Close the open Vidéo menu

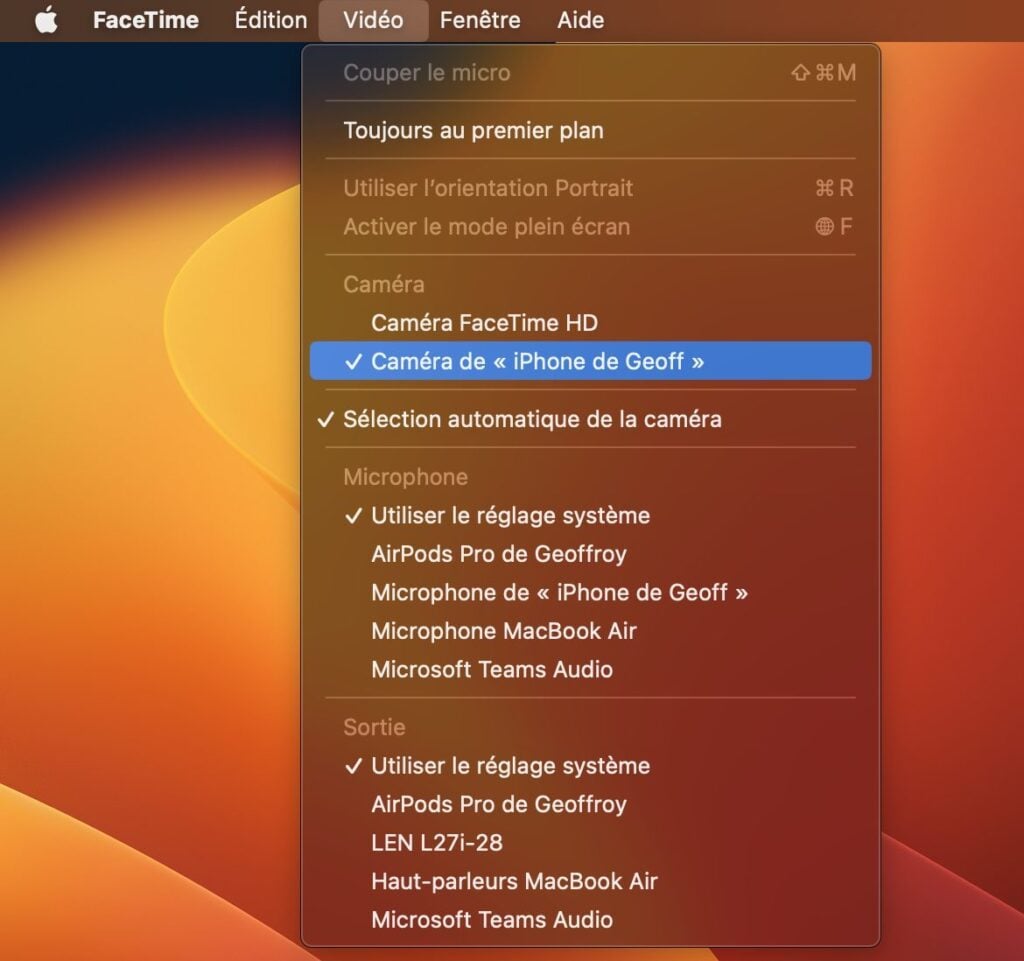pos(373,20)
